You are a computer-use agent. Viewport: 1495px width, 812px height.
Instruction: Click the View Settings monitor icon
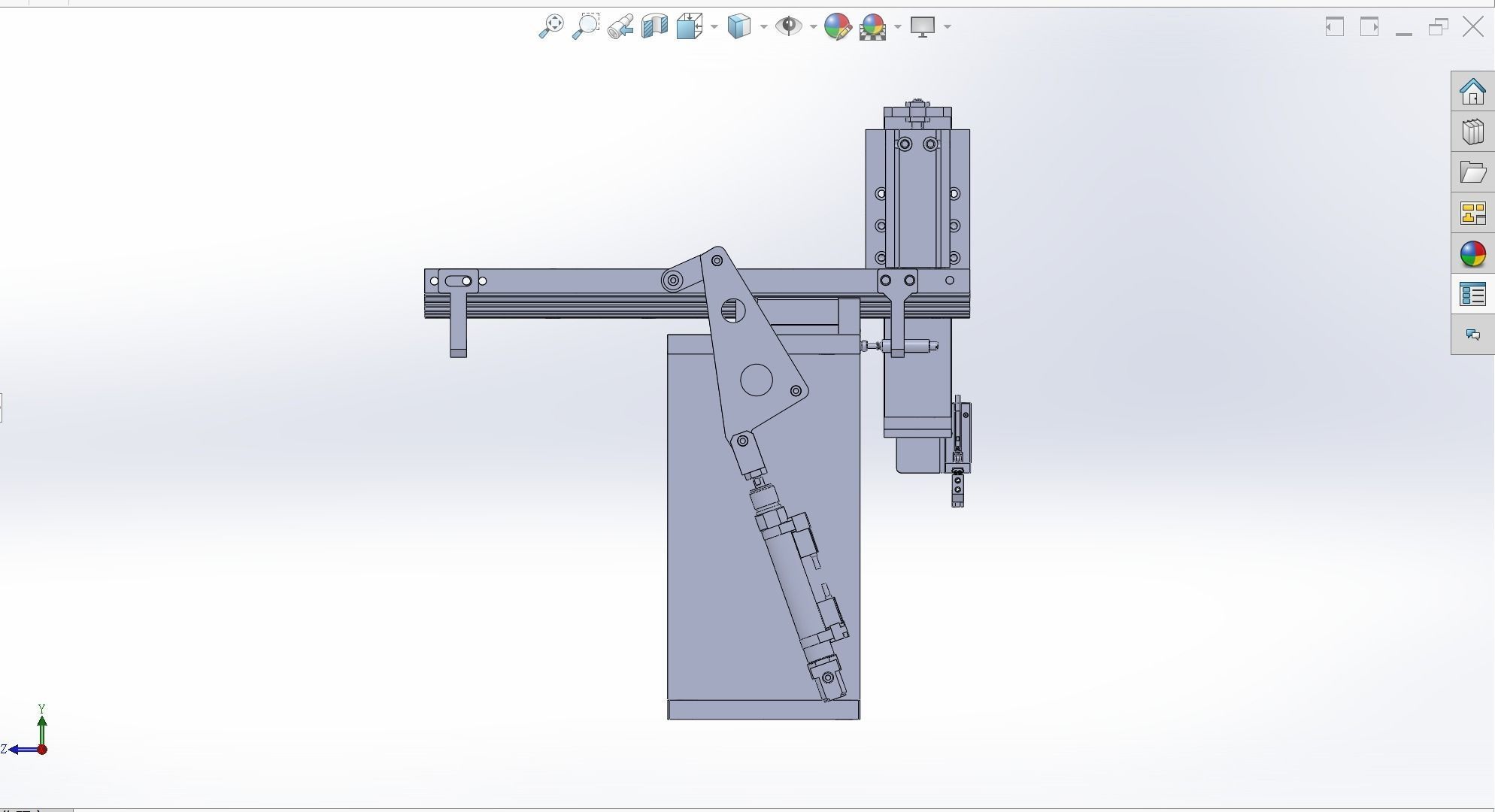[x=923, y=26]
